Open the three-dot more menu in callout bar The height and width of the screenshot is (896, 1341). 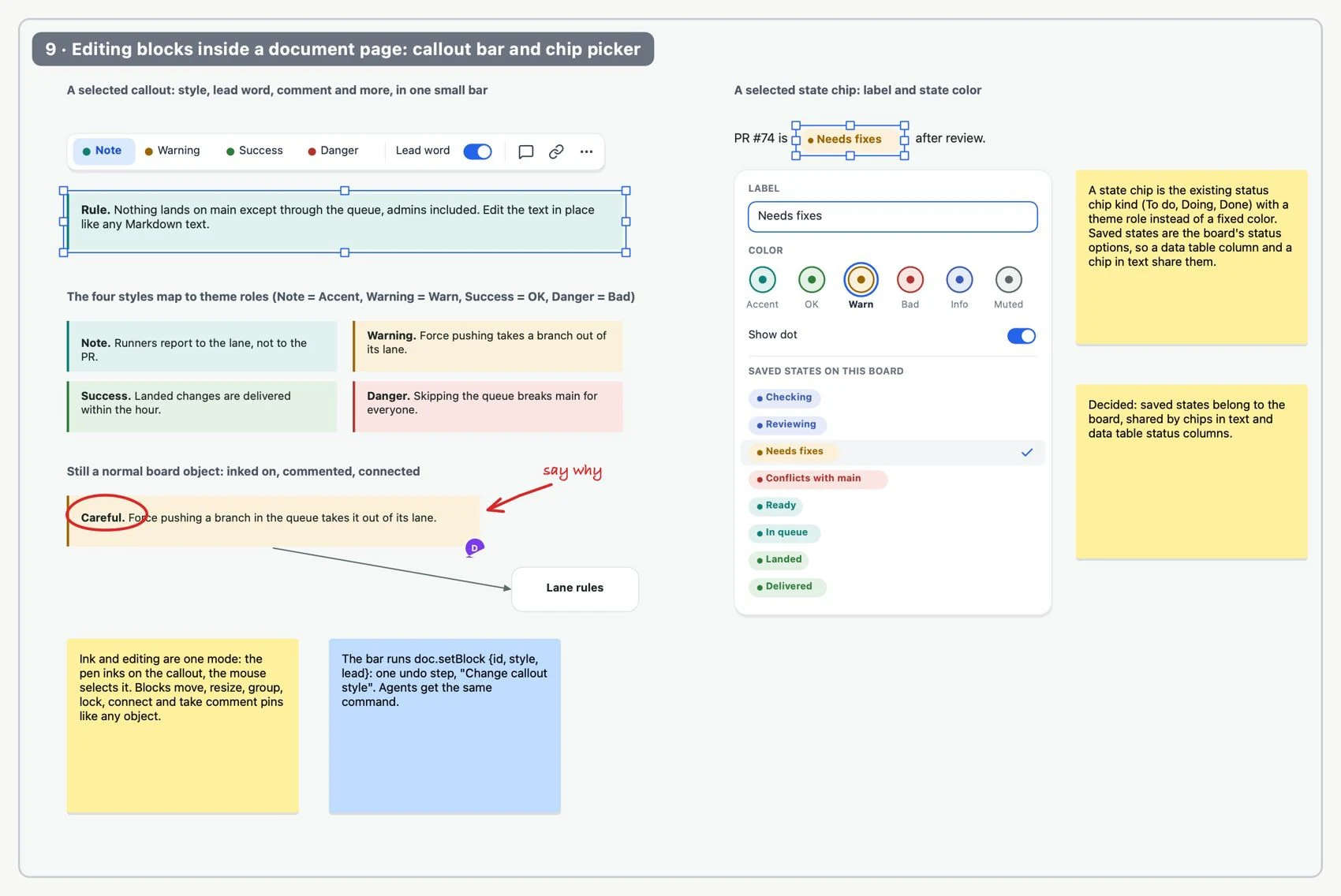(586, 151)
